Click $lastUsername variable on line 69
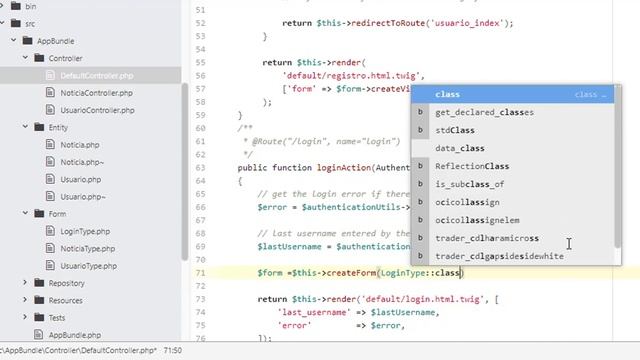Image resolution: width=640 pixels, height=360 pixels. [x=289, y=247]
